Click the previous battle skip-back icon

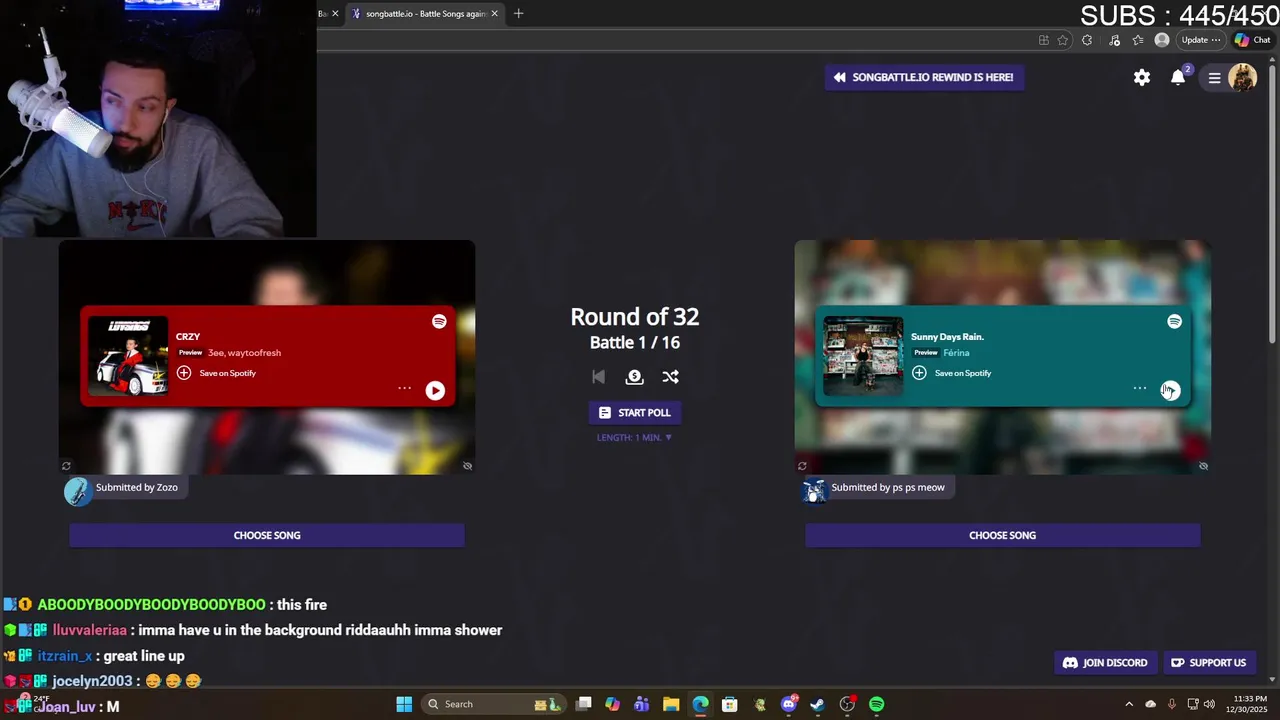(598, 377)
